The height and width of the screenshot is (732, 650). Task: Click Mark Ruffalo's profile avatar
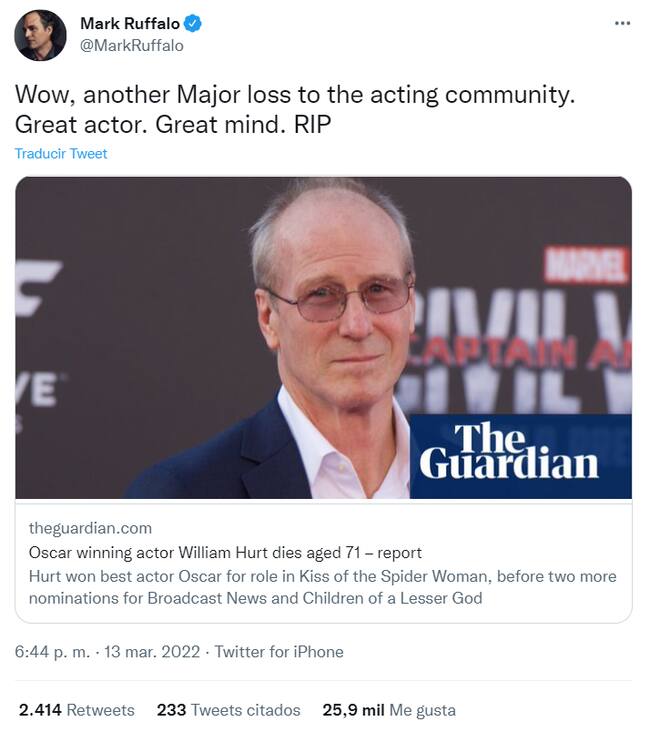pyautogui.click(x=40, y=35)
